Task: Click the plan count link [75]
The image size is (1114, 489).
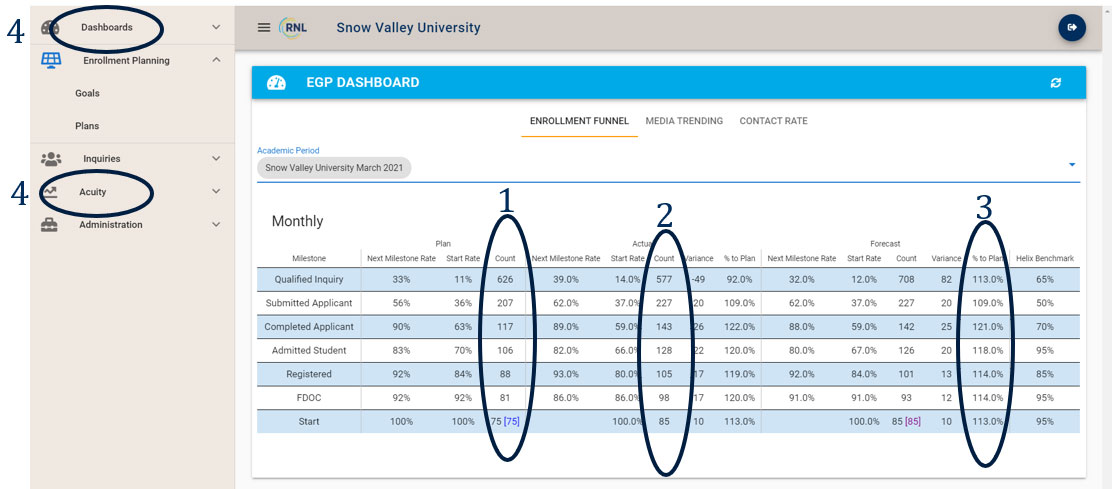Action: click(512, 421)
